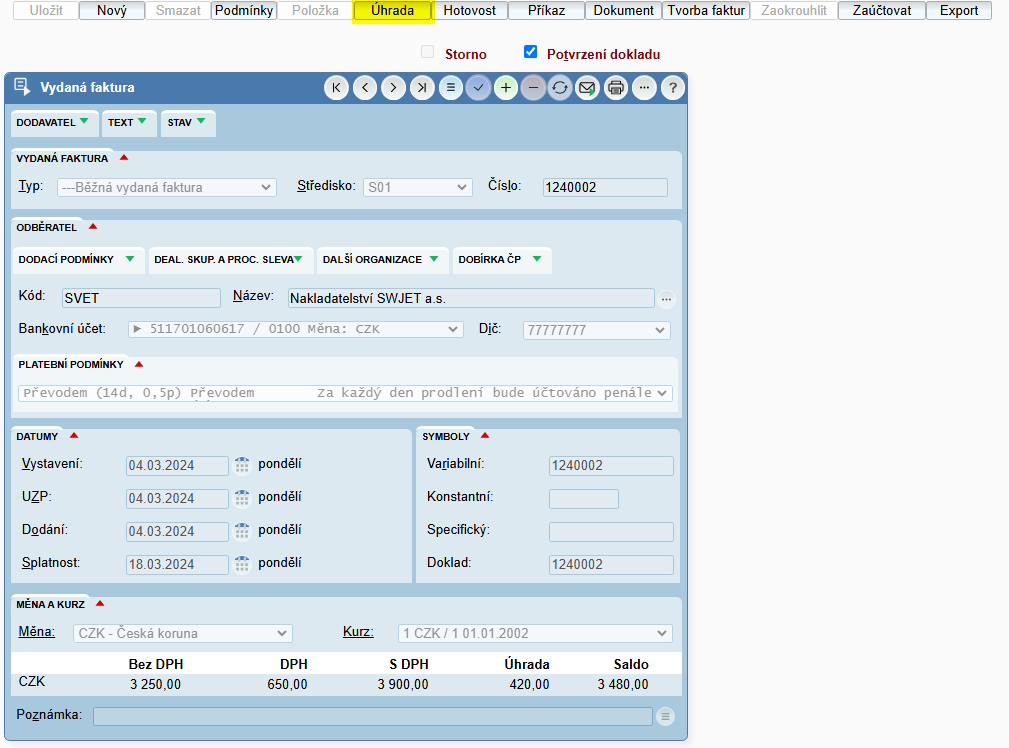
Task: Go to next record arrow
Action: (393, 88)
